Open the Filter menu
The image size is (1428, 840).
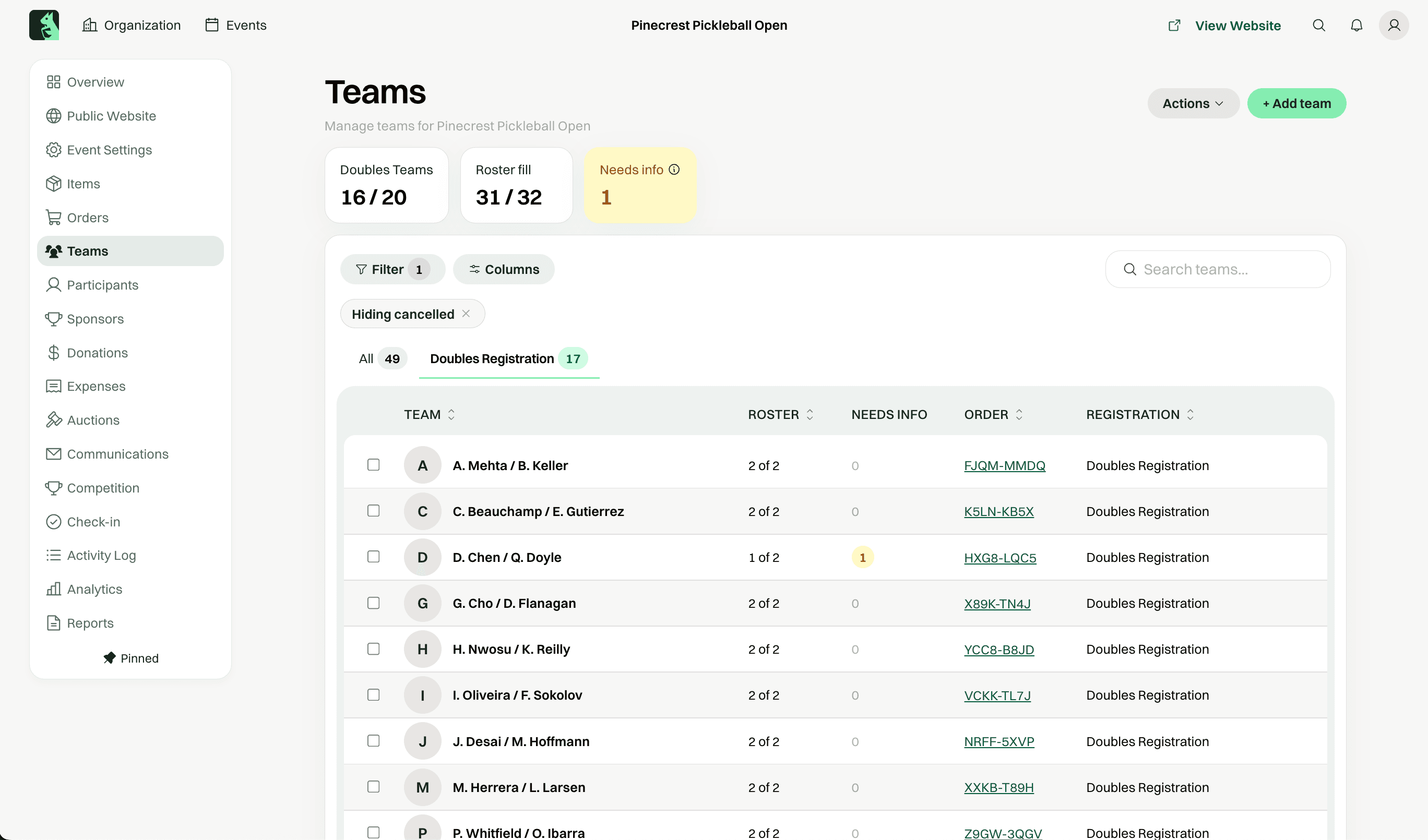pyautogui.click(x=392, y=269)
